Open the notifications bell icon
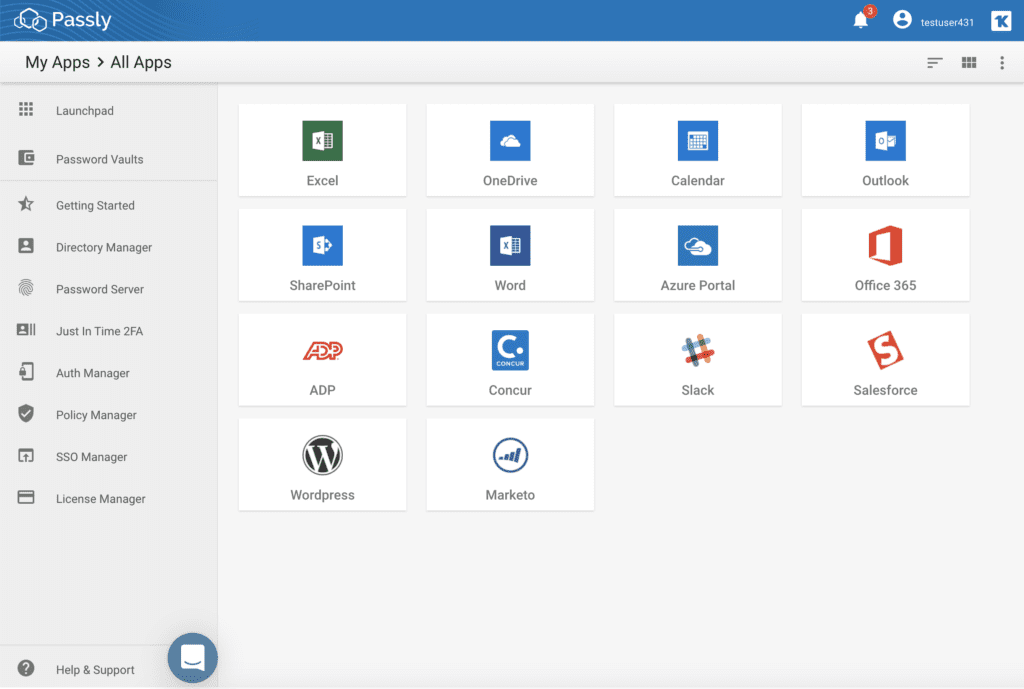The image size is (1024, 689). point(860,21)
